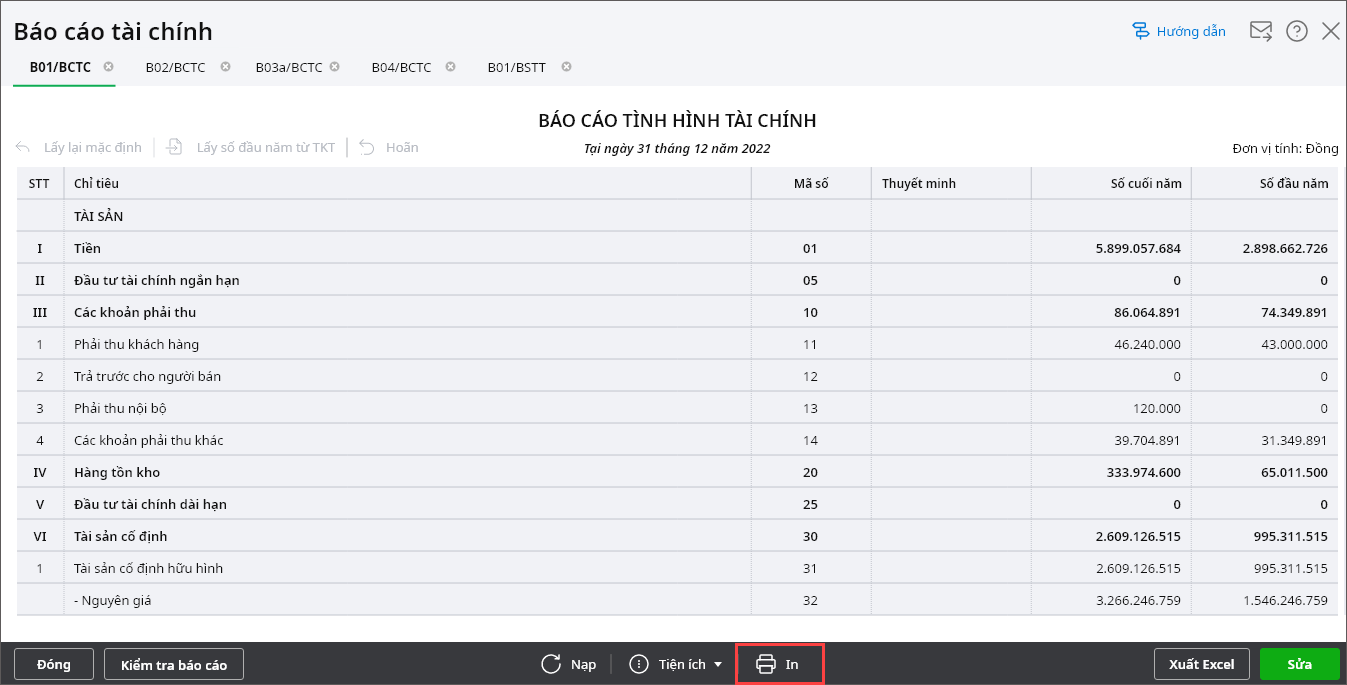This screenshot has height=685, width=1347.
Task: Click the Mã số column header
Action: tap(811, 183)
